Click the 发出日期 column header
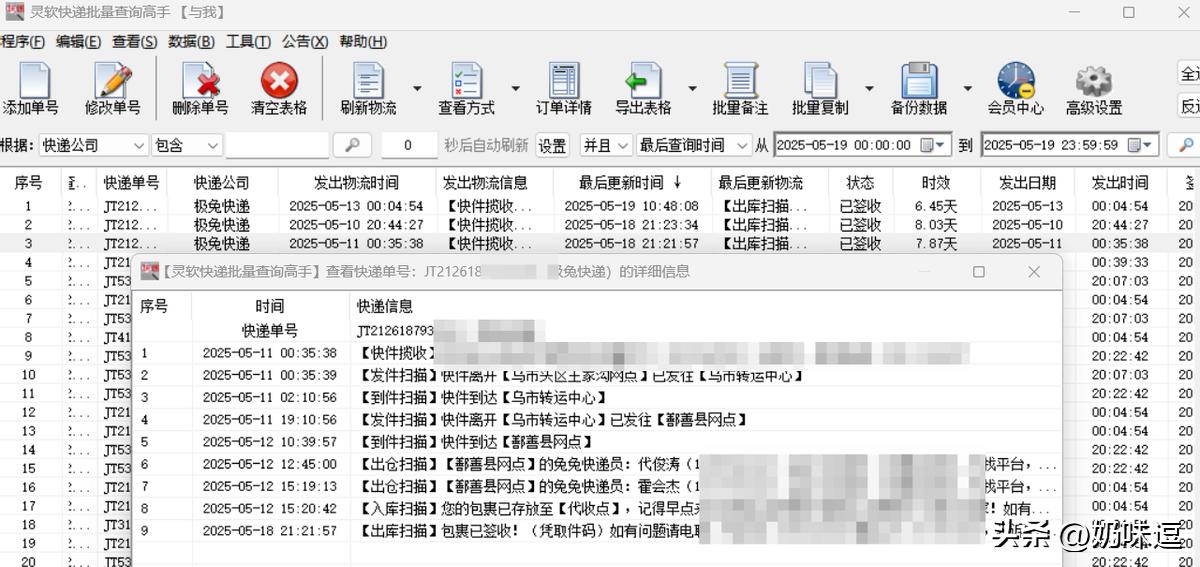Screen dimensions: 1200x567 [1027, 183]
